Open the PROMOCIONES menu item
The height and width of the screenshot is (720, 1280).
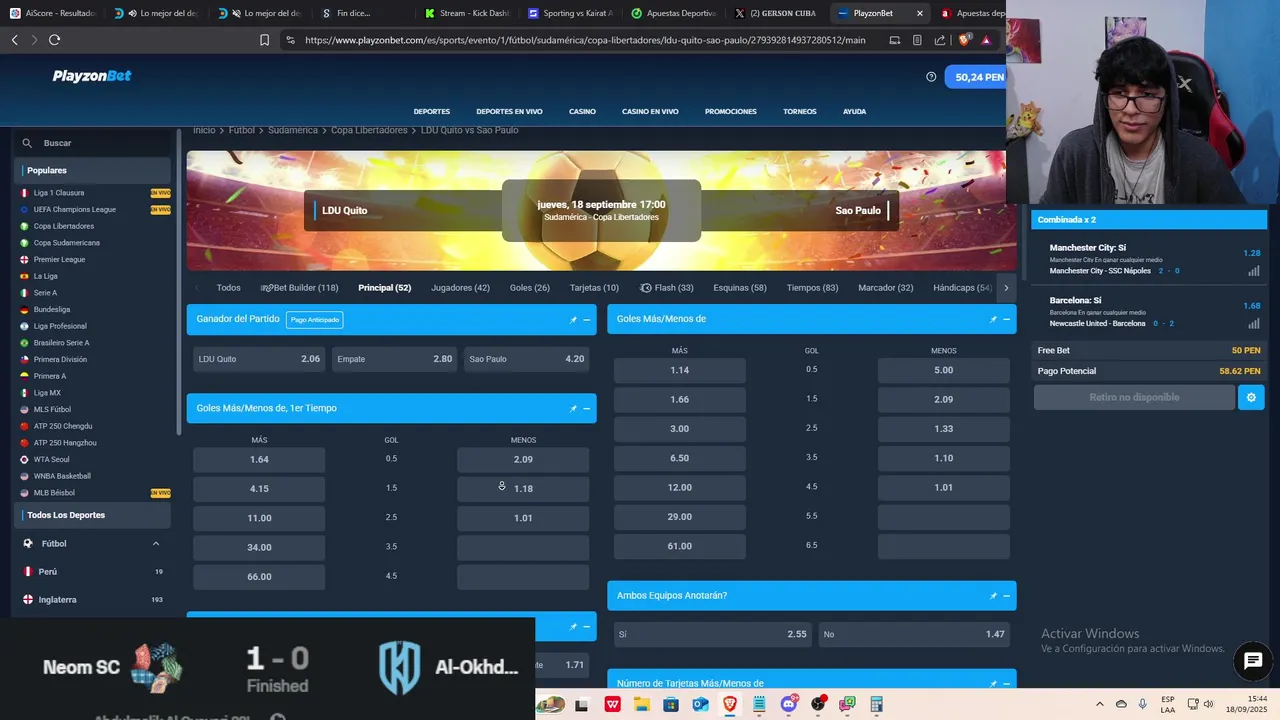(x=731, y=112)
